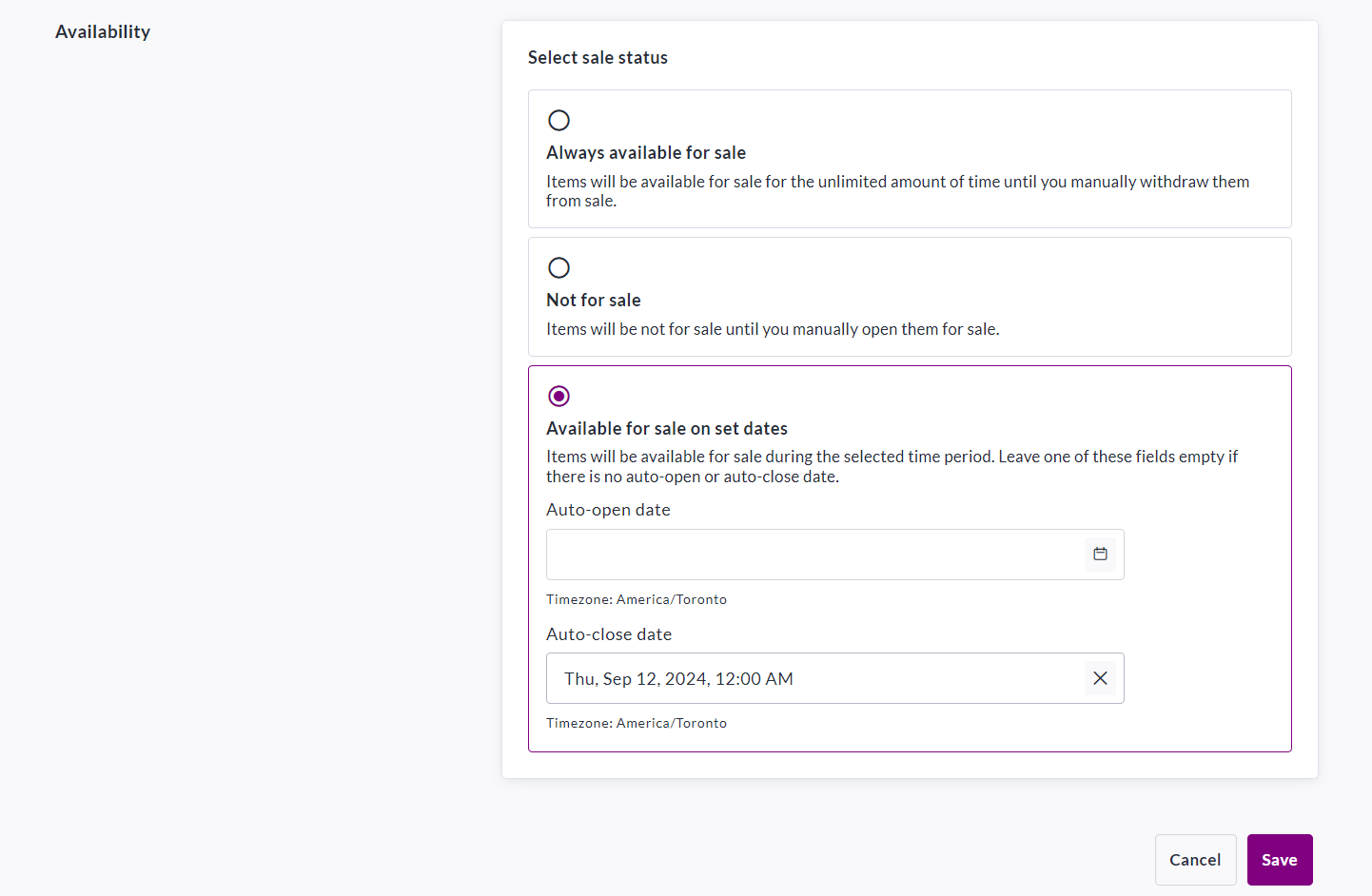Click the "Always available for sale" option title
Screen dimensions: 1372x896
(646, 152)
